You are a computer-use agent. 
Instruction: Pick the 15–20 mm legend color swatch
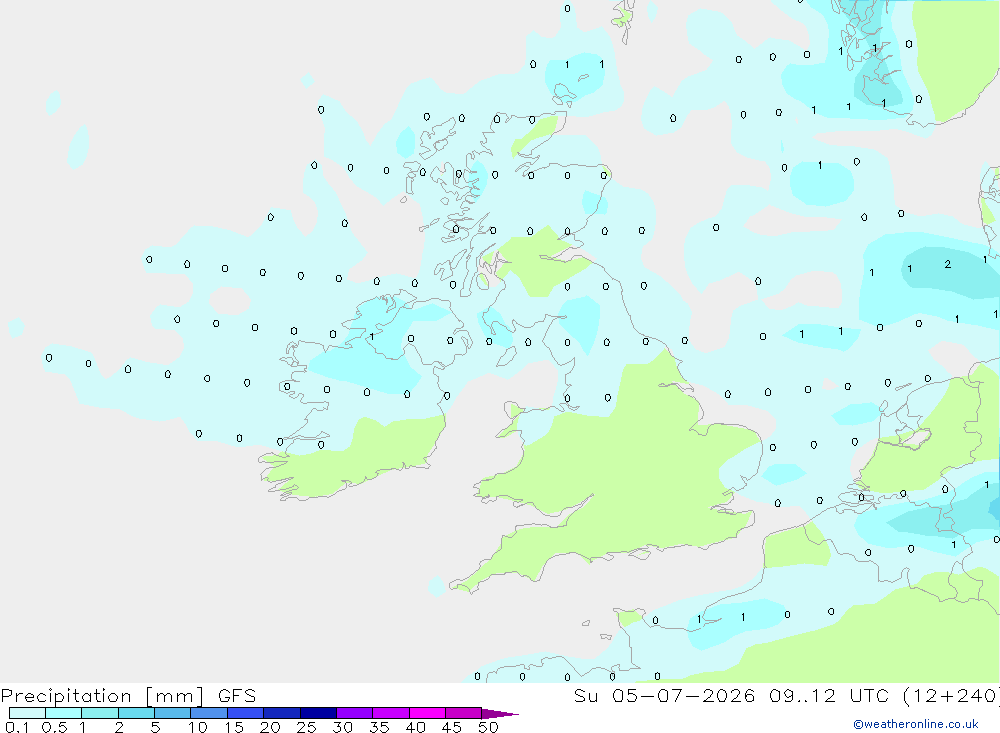tap(246, 713)
